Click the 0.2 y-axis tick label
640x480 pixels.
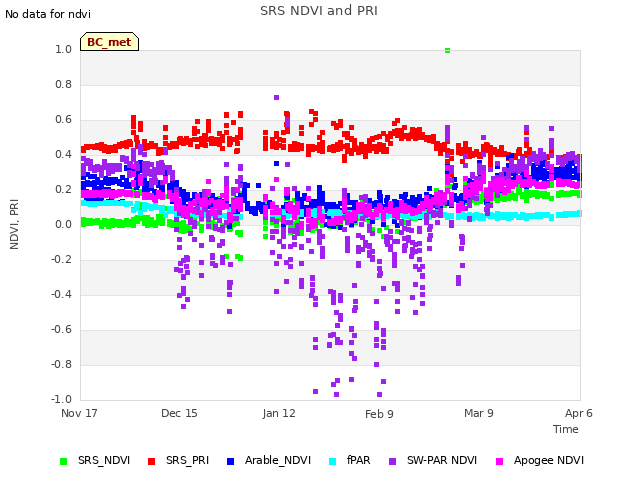[x=64, y=189]
